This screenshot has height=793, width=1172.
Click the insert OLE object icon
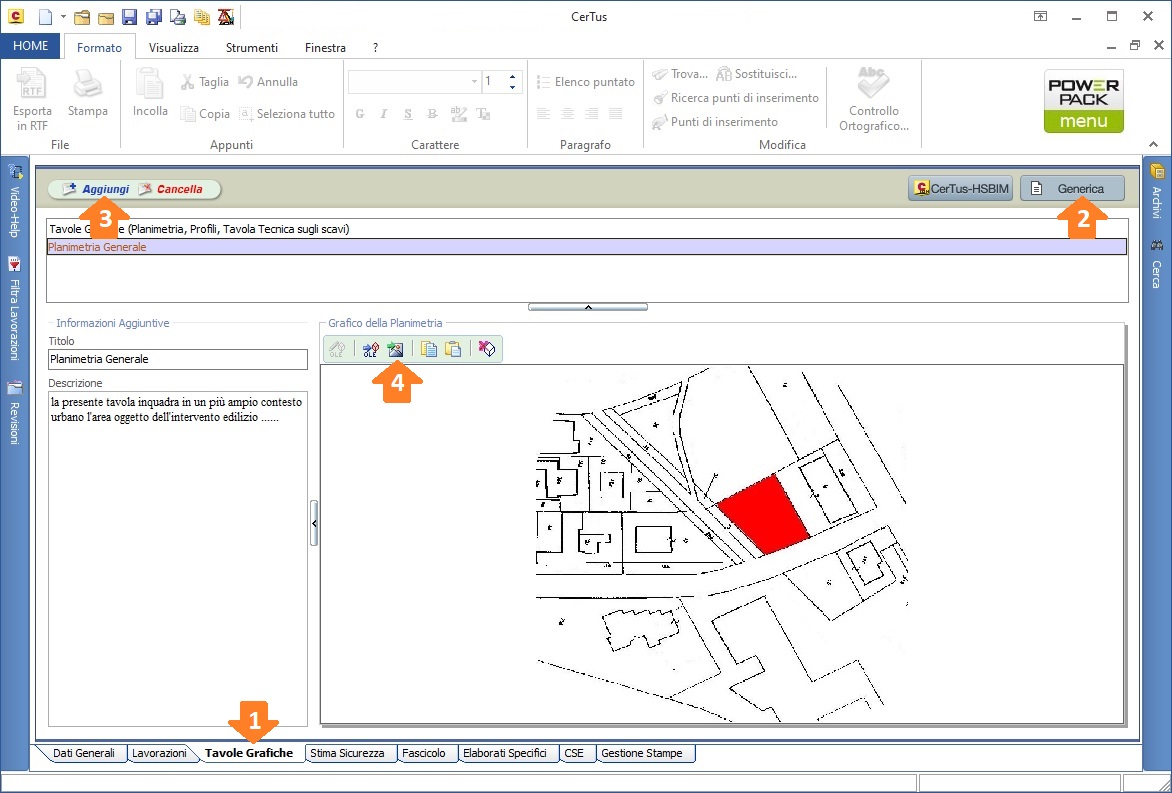pos(371,349)
